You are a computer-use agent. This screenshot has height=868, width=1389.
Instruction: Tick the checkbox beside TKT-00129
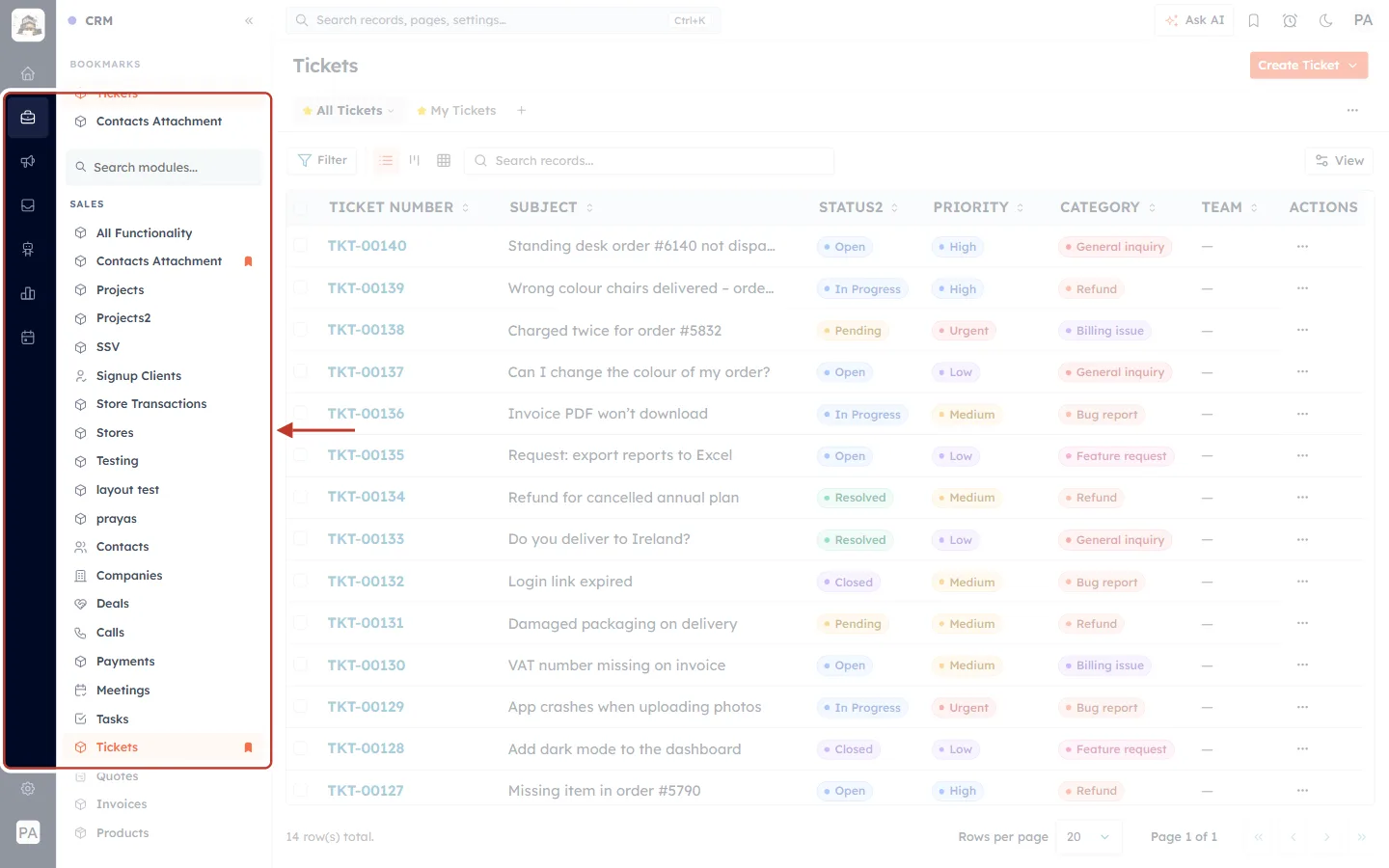coord(301,707)
